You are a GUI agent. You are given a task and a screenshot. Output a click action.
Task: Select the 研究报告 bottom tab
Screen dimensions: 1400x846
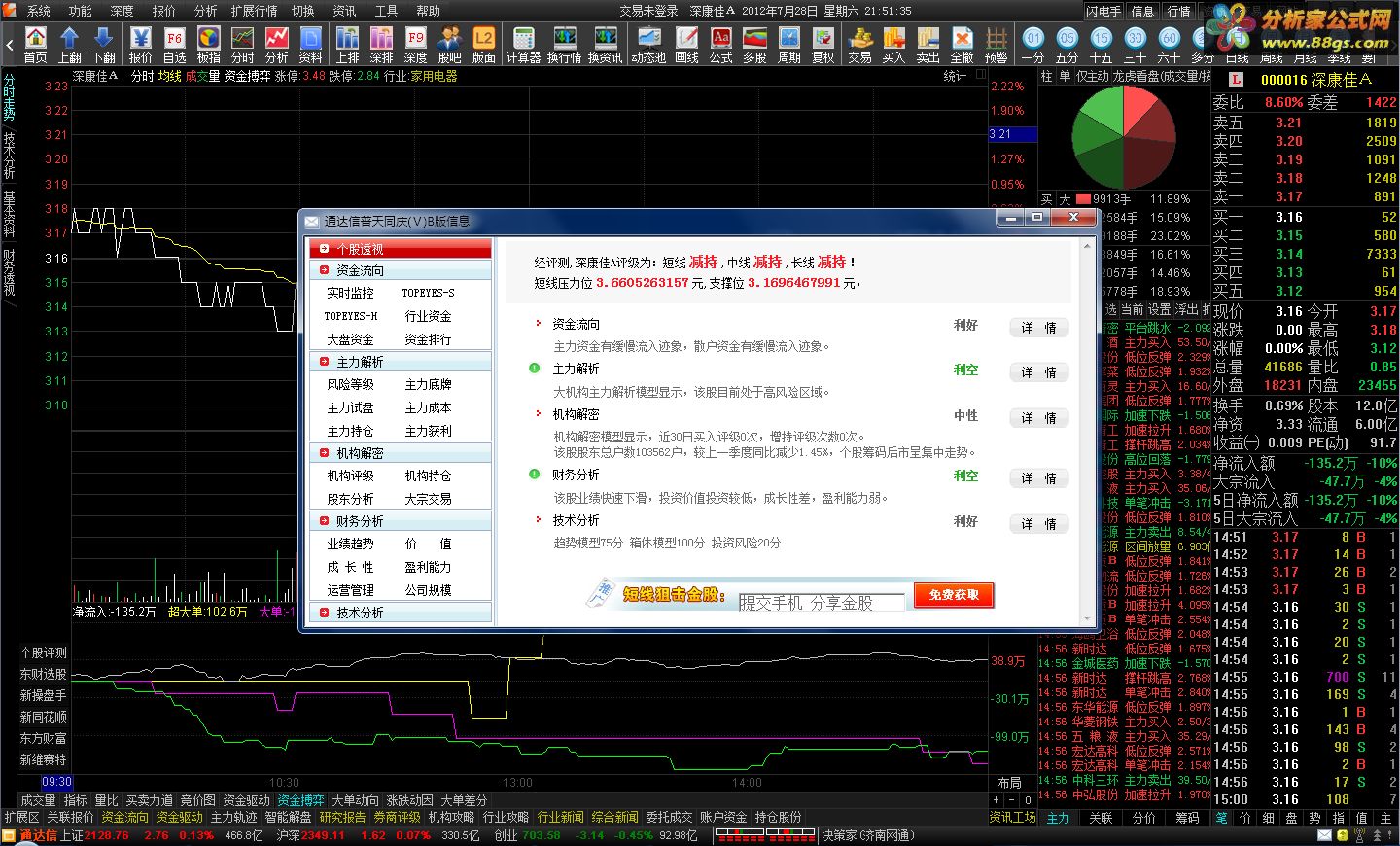[x=343, y=818]
